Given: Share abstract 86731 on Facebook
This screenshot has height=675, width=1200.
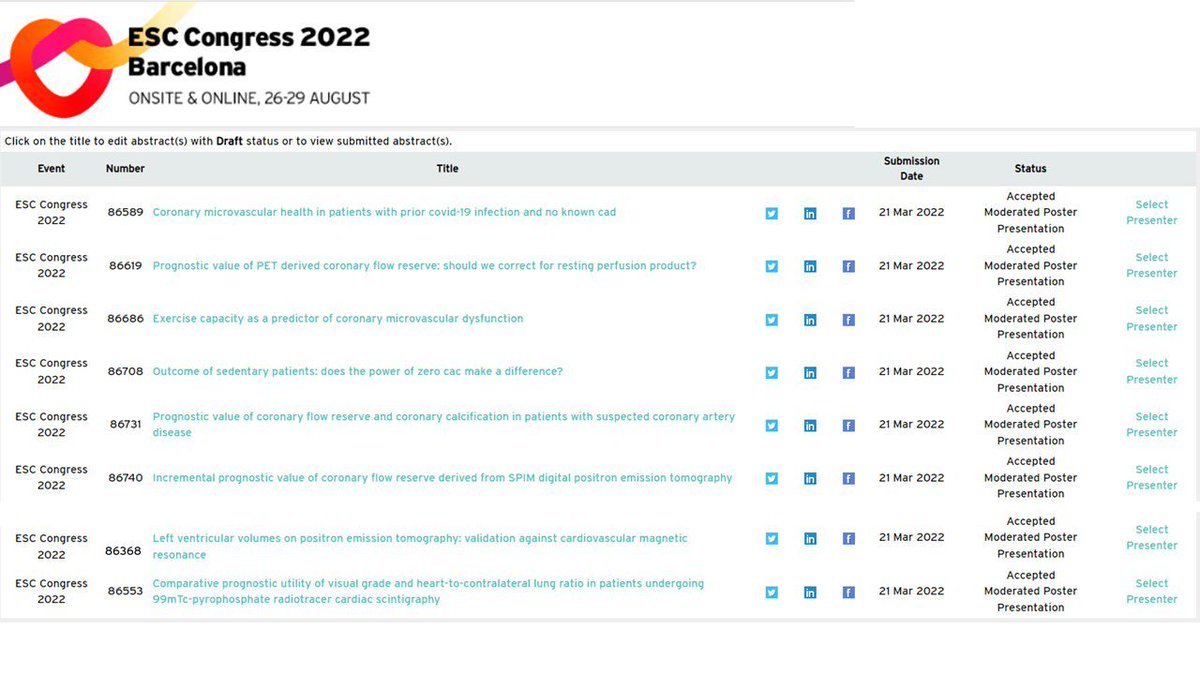Looking at the screenshot, I should (848, 425).
